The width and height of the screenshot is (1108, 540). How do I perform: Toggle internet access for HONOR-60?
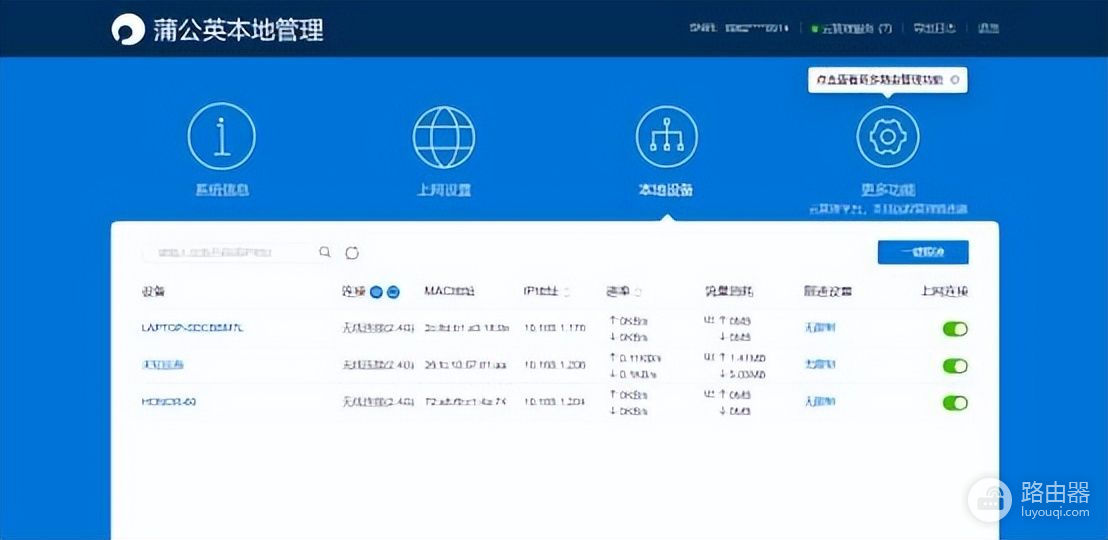tap(955, 402)
